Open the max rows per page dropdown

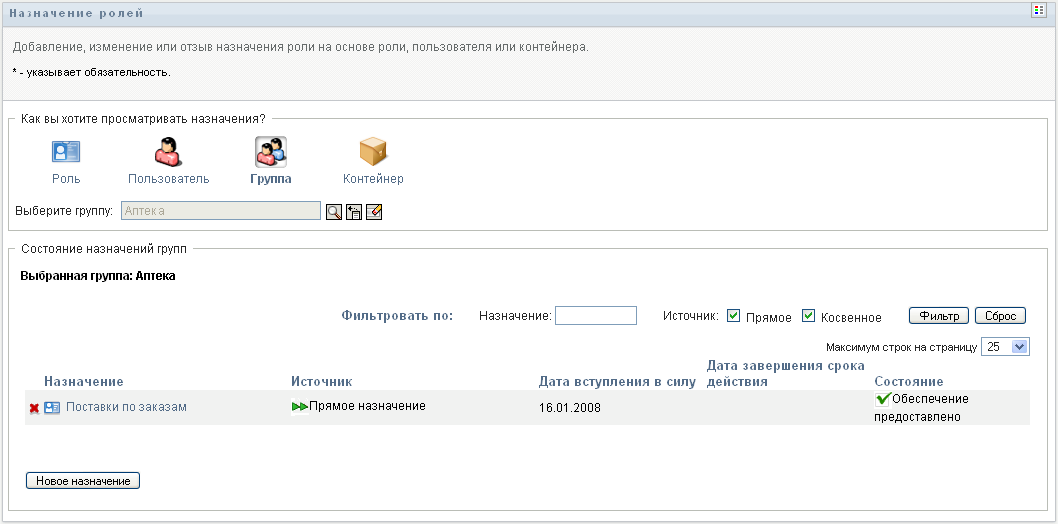1005,347
